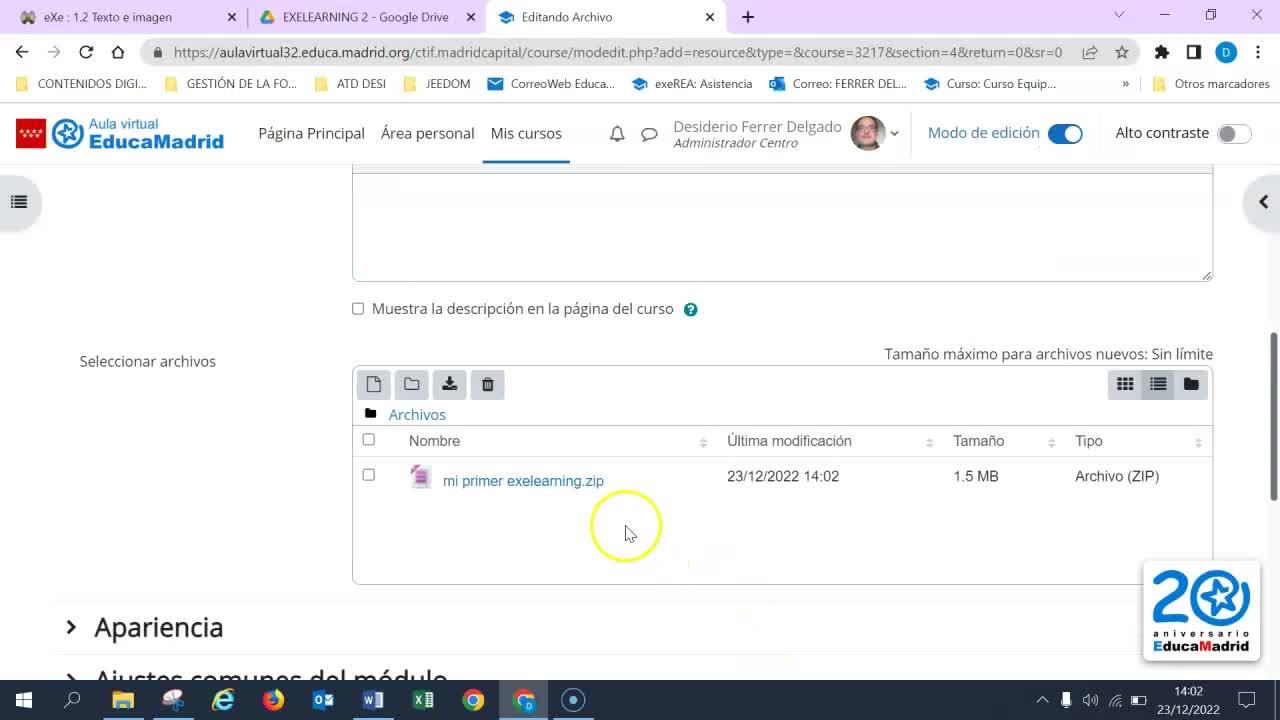Open Word from the taskbar
The image size is (1280, 720).
point(373,700)
